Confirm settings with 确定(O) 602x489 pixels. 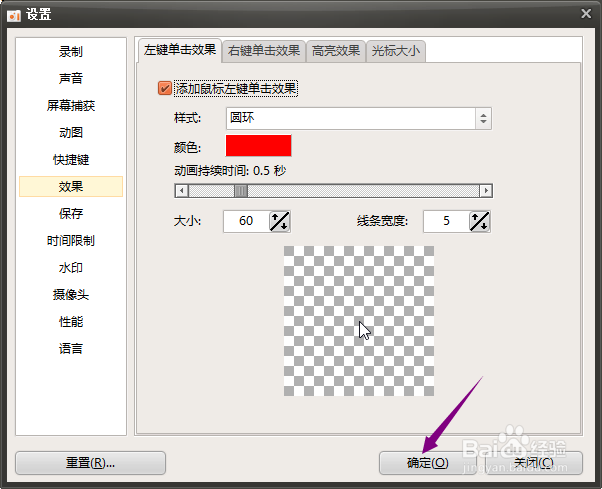(x=428, y=463)
